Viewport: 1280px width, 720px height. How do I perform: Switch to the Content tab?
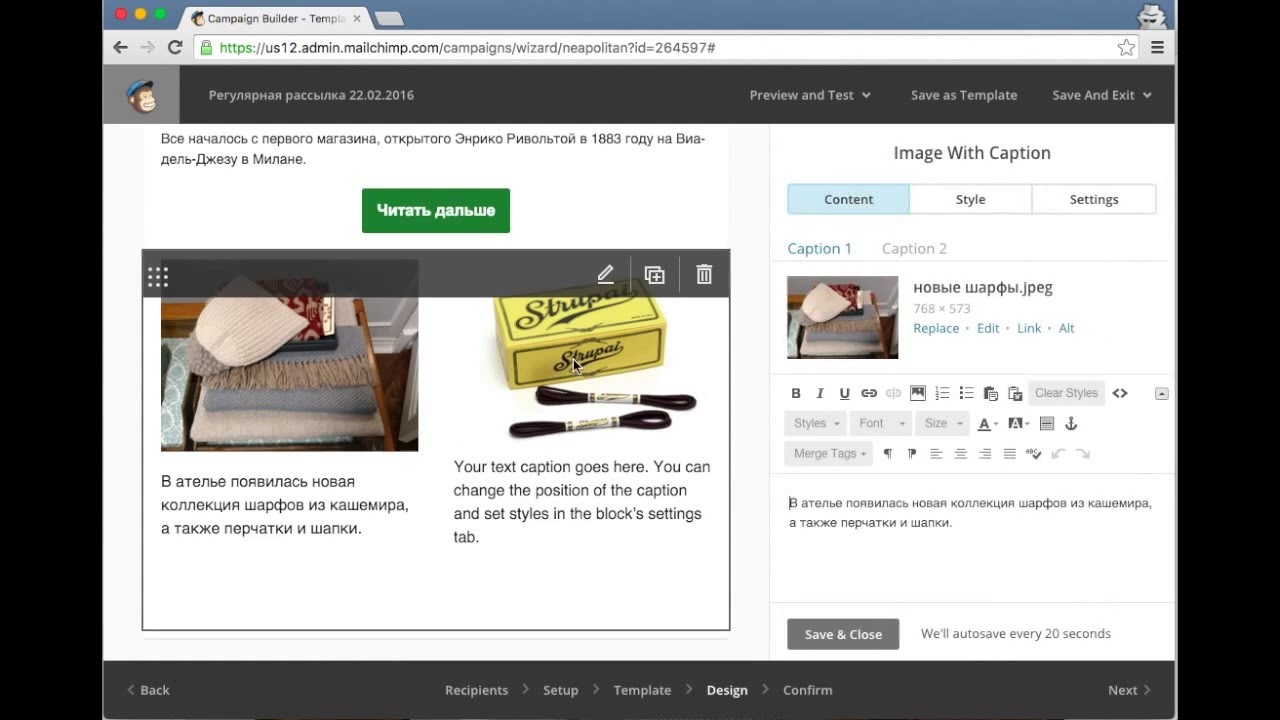coord(848,199)
